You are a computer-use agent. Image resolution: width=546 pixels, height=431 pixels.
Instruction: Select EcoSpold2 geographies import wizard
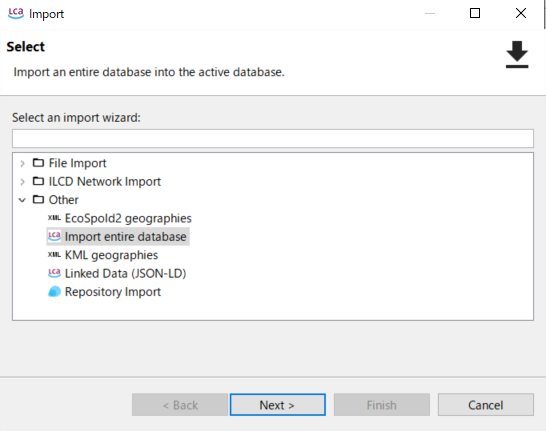pos(128,218)
